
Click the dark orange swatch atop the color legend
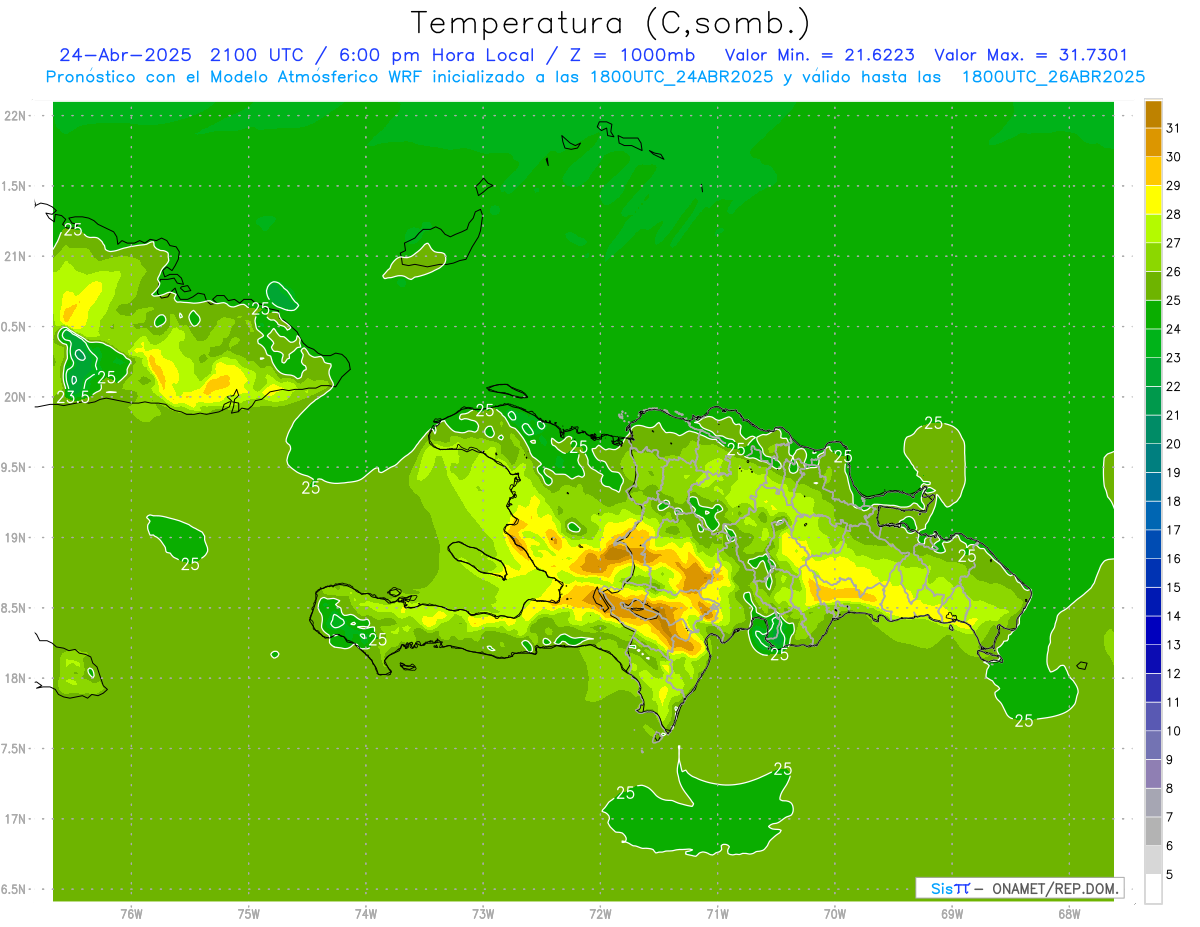tap(1153, 113)
